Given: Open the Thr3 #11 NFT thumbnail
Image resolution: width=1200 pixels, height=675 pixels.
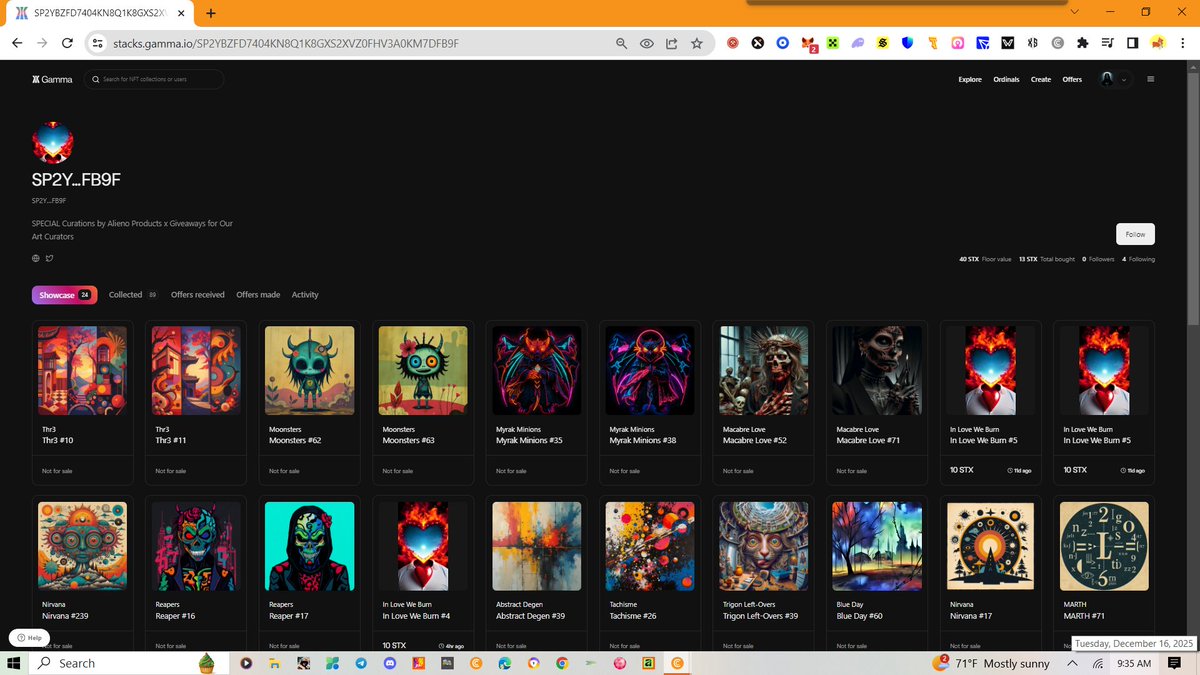Looking at the screenshot, I should pos(196,370).
